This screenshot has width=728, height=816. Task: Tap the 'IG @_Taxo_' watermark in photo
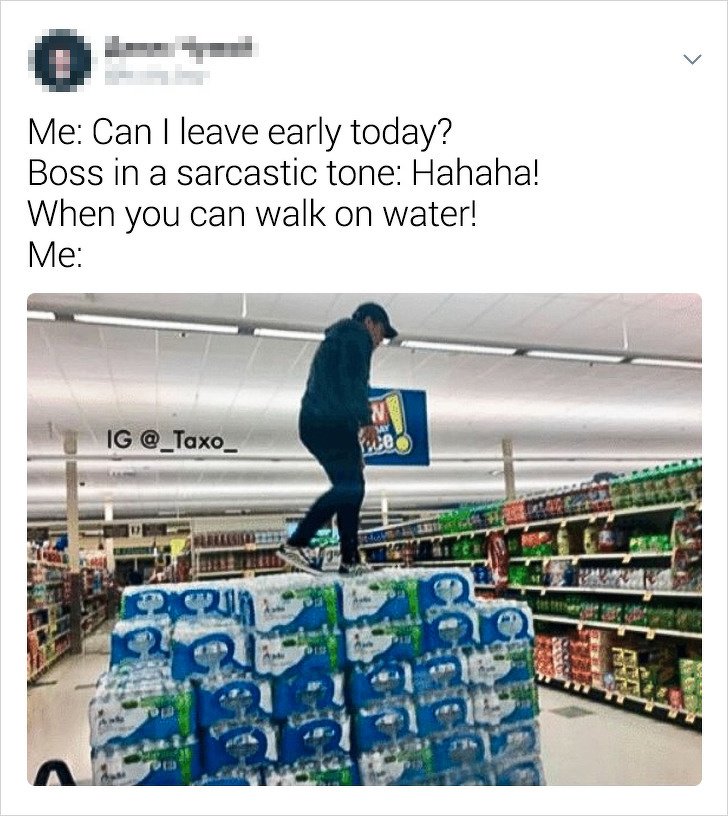click(173, 441)
